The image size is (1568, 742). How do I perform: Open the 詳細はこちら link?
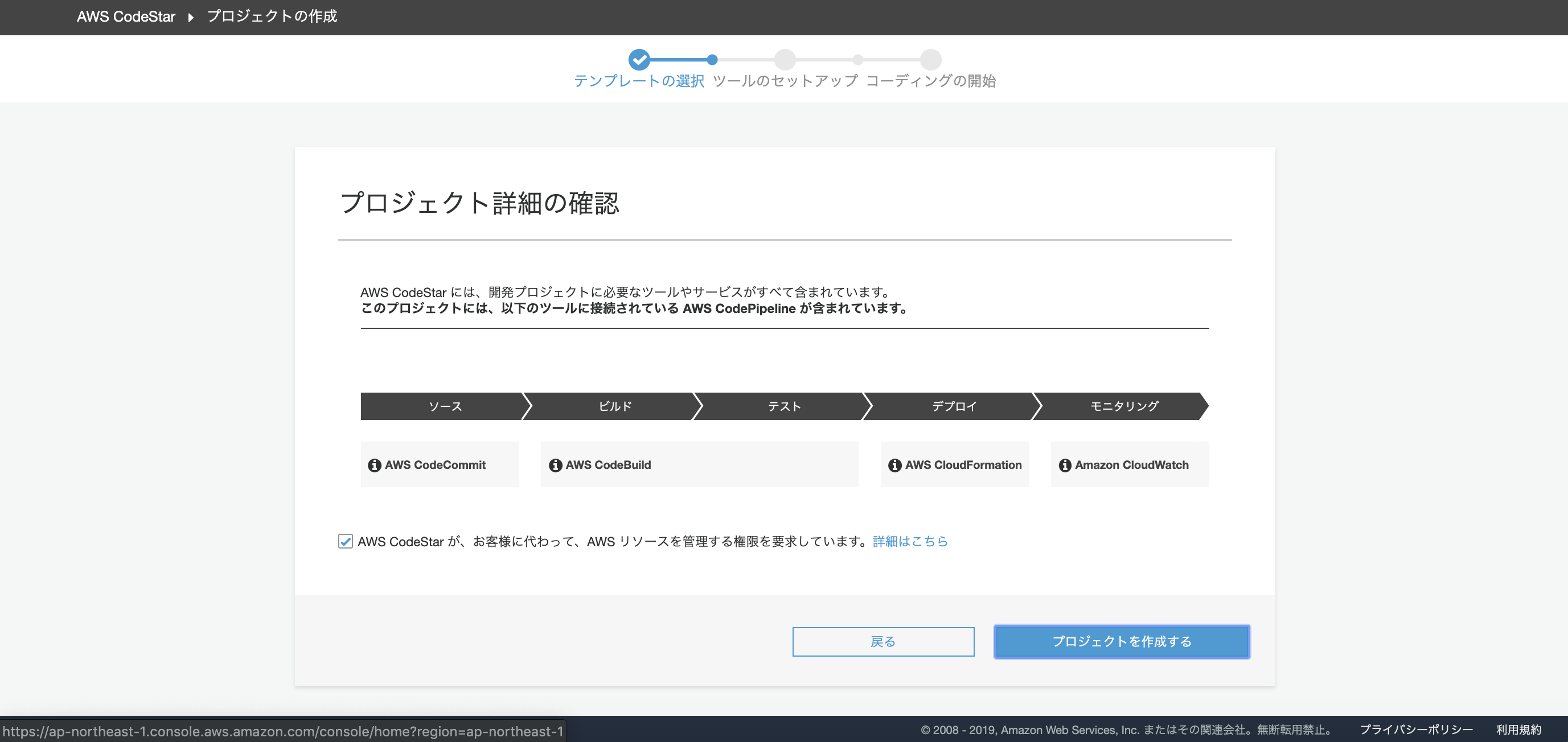tap(910, 541)
